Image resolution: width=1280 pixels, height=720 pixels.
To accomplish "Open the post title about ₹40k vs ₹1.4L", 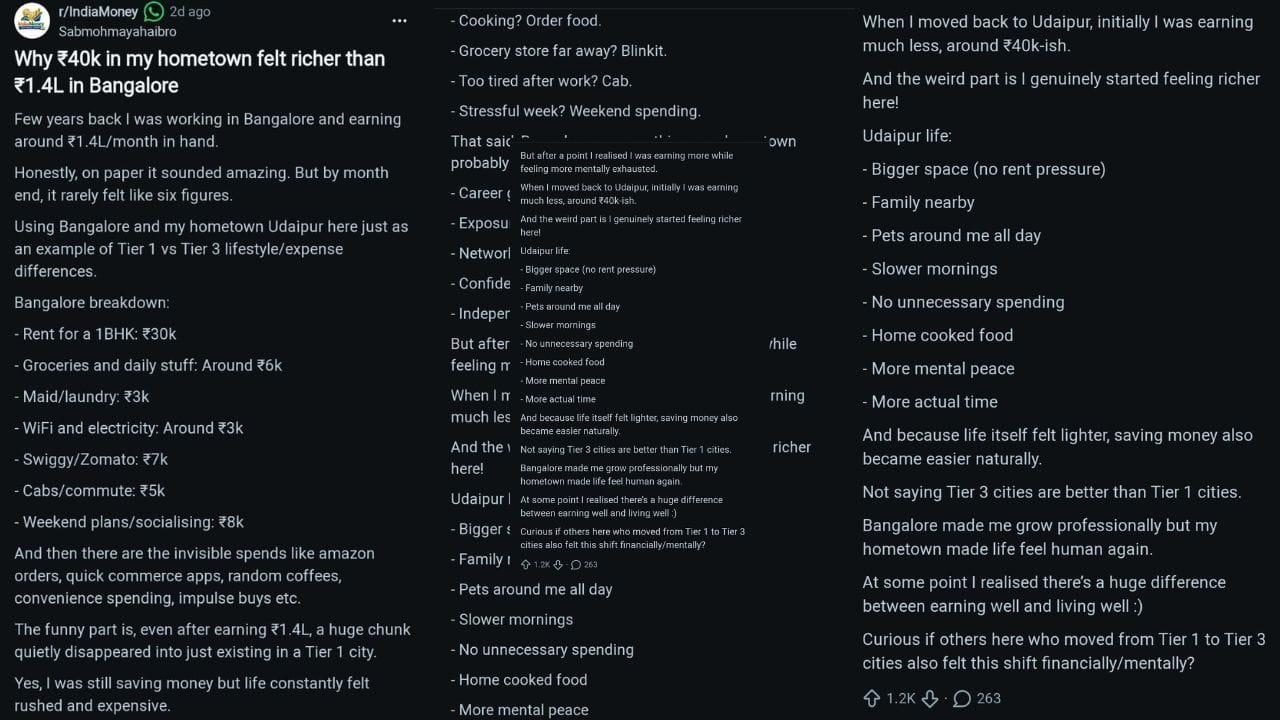I will pyautogui.click(x=200, y=72).
